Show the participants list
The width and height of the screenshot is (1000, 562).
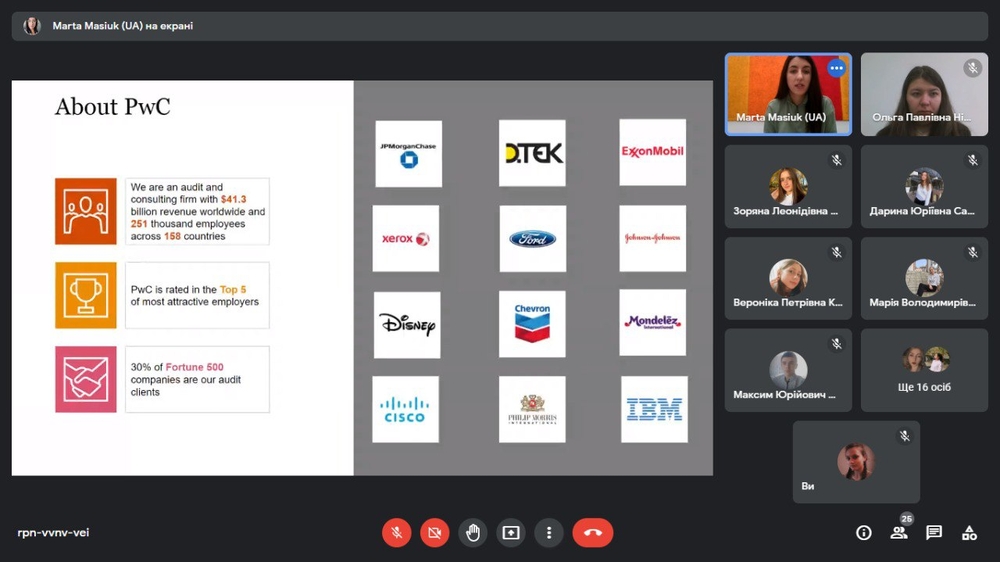click(899, 533)
